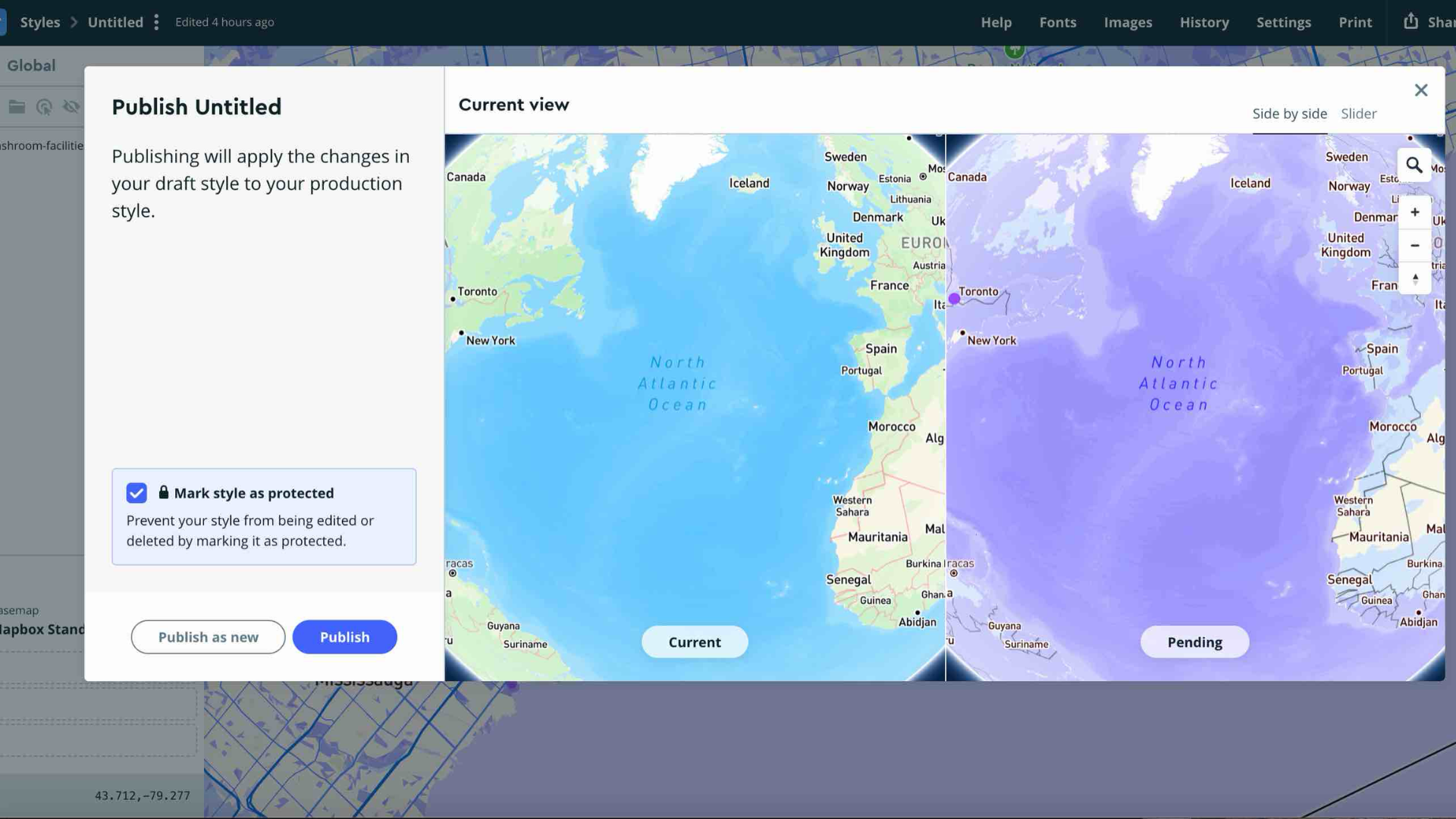Uncheck Mark style as protected
This screenshot has width=1456, height=819.
[136, 493]
